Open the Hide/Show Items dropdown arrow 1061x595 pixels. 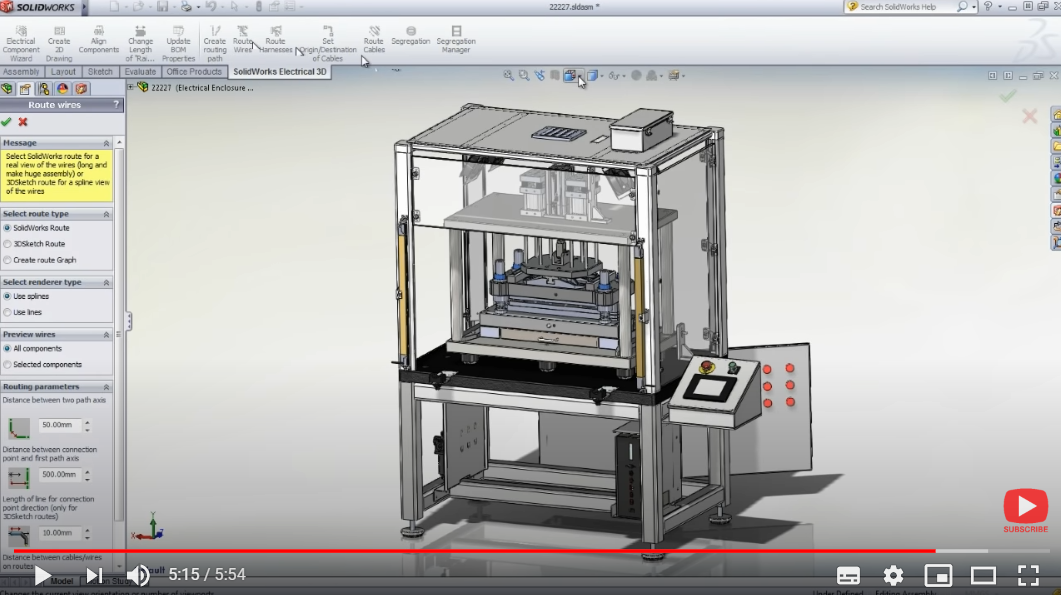click(623, 76)
